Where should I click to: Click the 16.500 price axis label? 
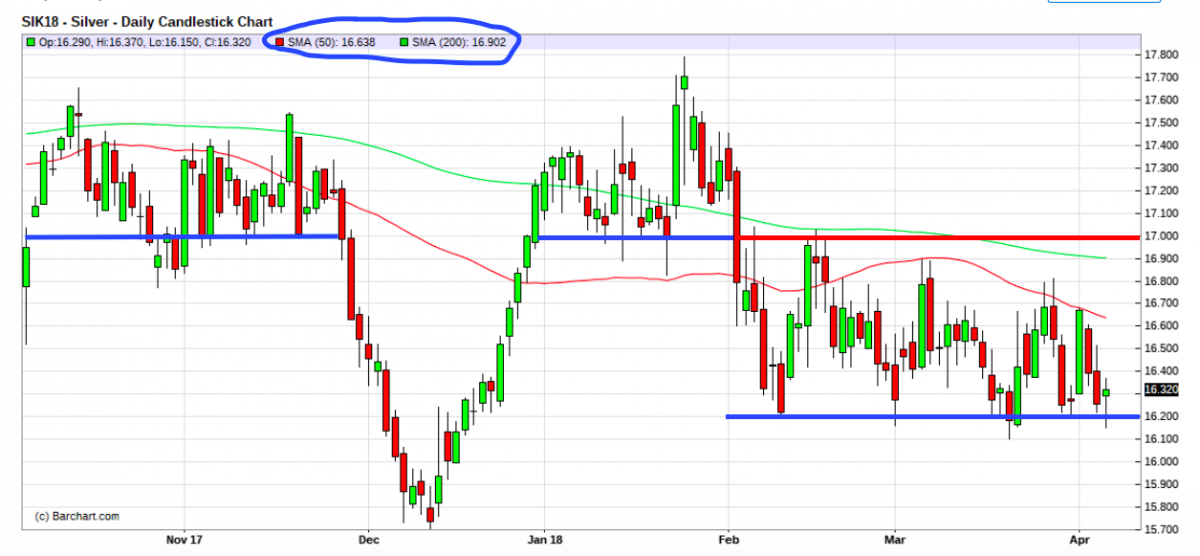coord(1160,348)
